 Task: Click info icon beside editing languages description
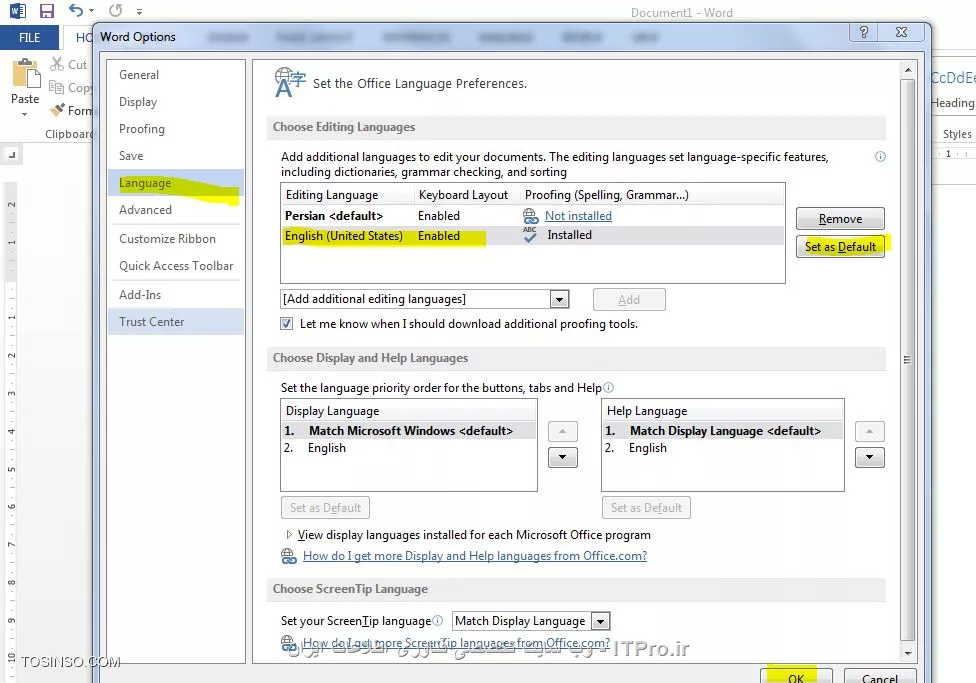coord(880,156)
